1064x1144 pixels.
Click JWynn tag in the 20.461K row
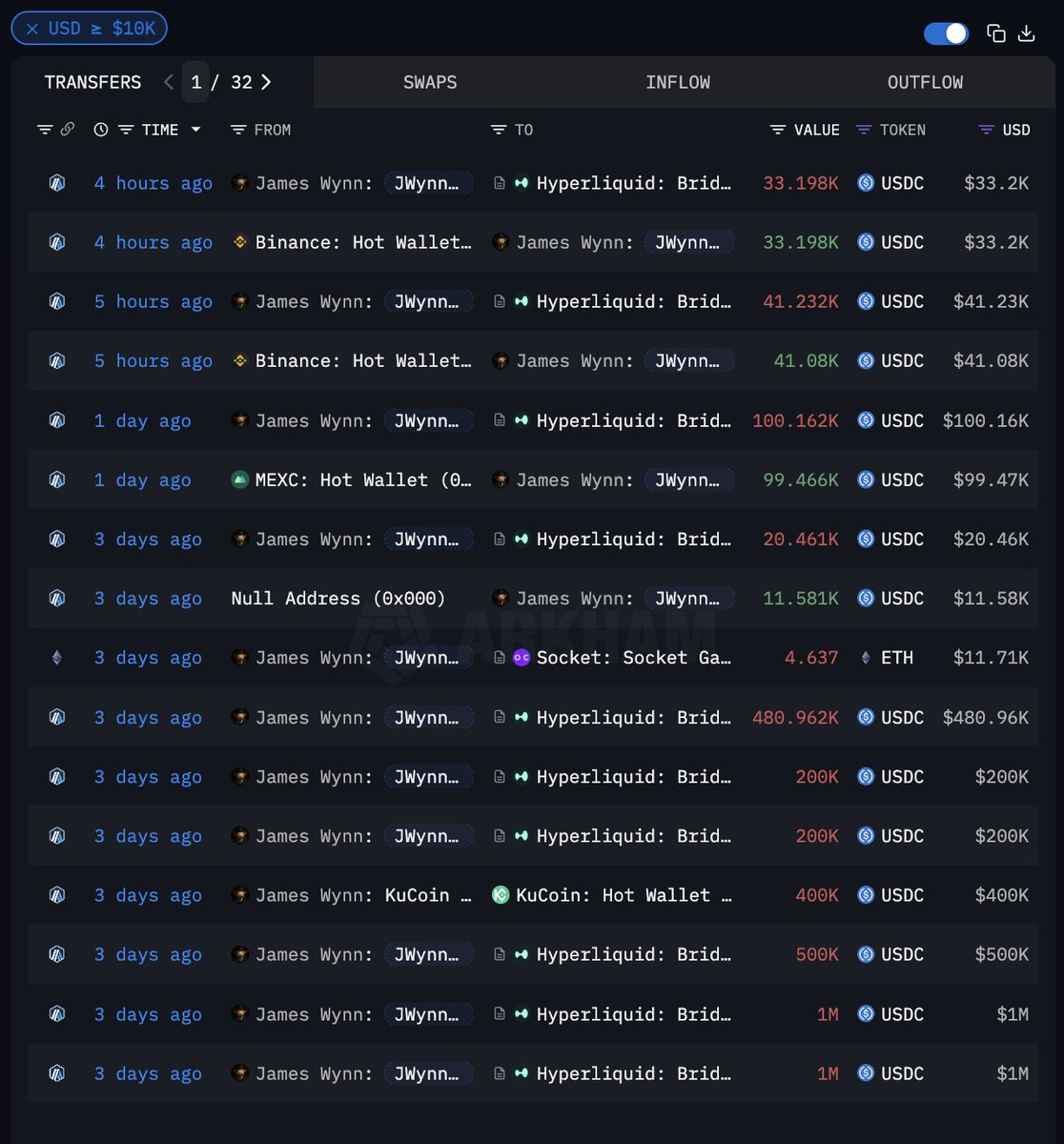click(x=428, y=539)
